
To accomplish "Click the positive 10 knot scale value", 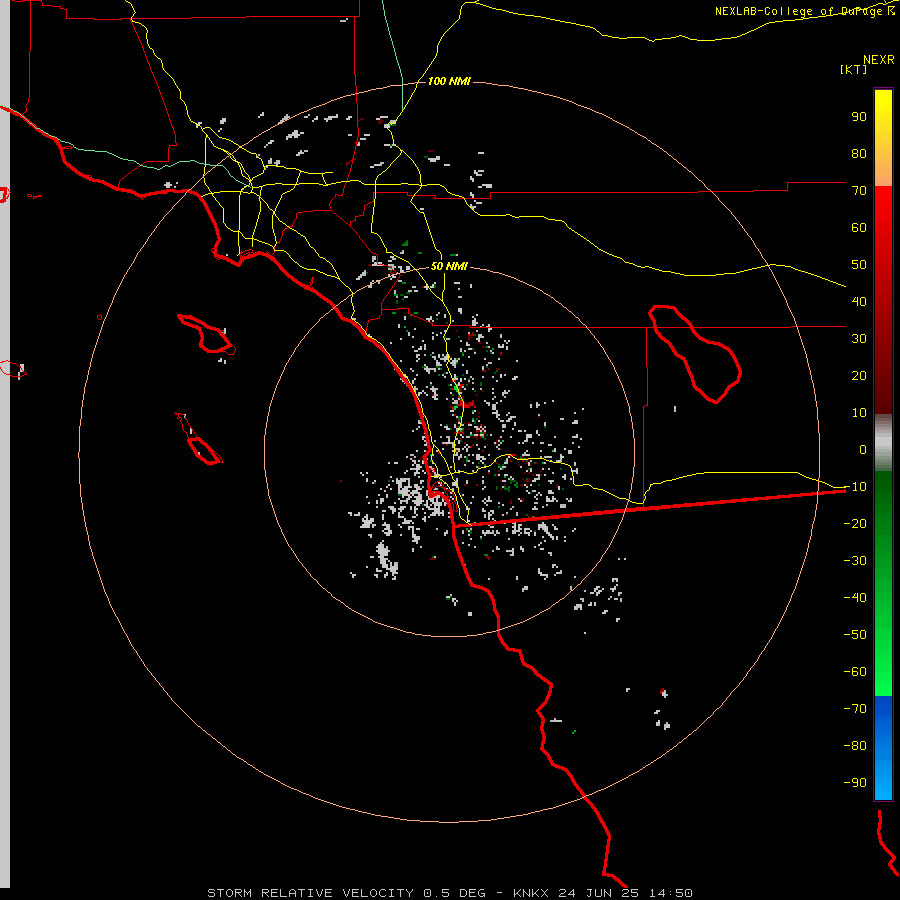I will 859,412.
